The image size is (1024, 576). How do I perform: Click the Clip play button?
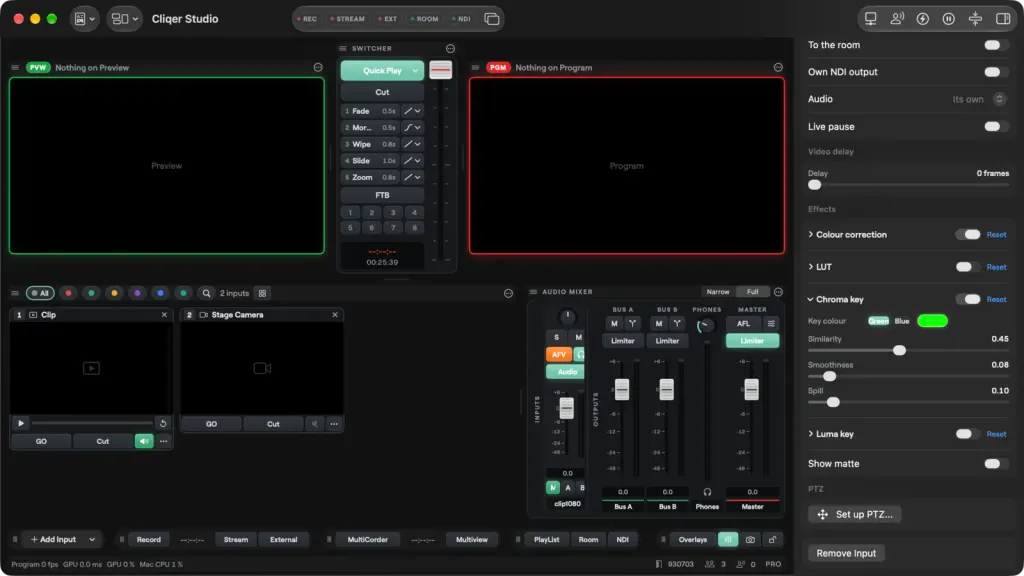21,423
